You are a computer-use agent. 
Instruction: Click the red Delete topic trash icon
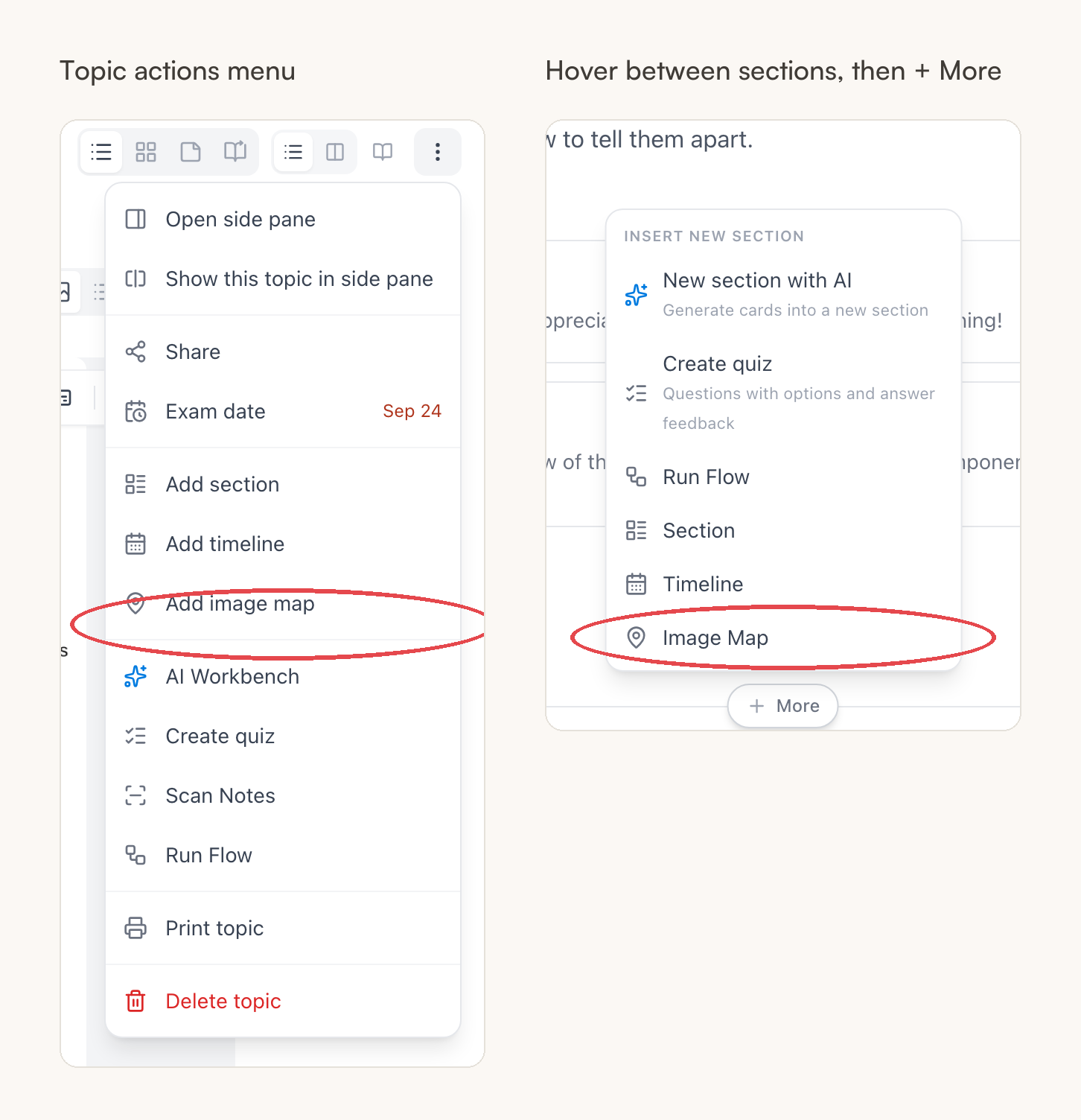click(x=135, y=1001)
